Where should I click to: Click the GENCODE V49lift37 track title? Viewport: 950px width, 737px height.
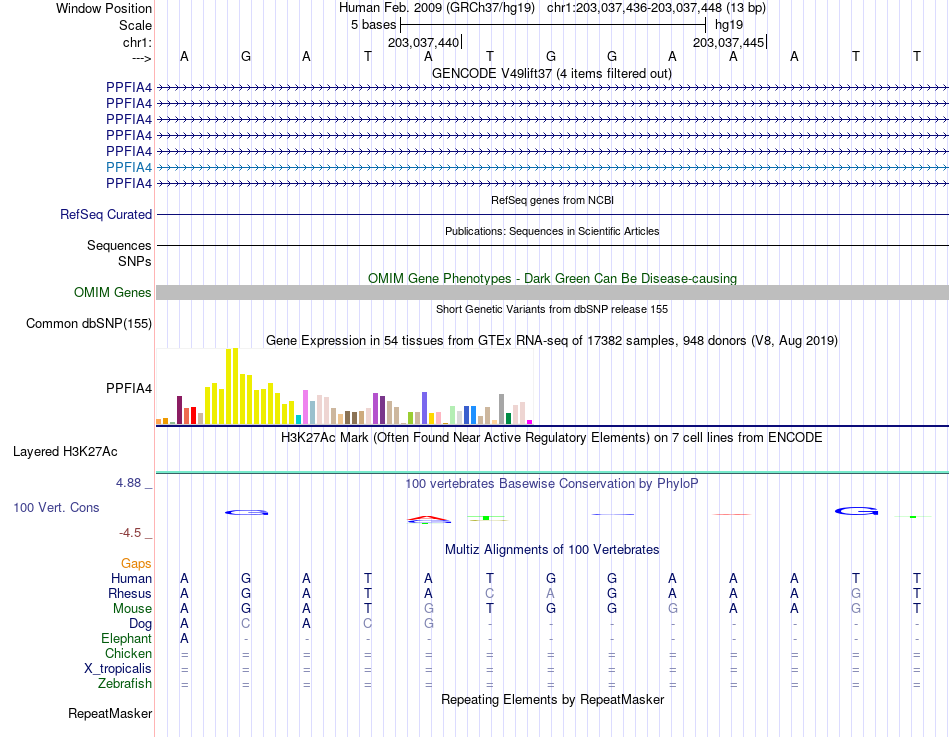551,74
